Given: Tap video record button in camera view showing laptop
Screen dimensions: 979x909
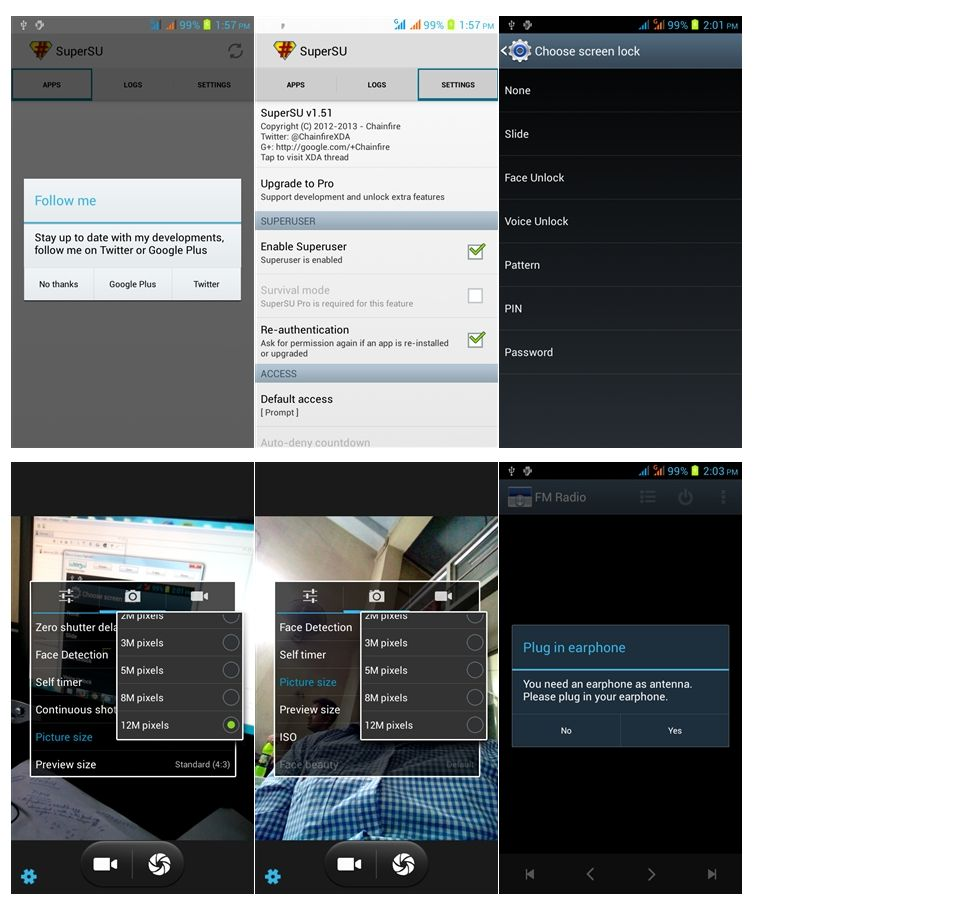Looking at the screenshot, I should [x=106, y=864].
